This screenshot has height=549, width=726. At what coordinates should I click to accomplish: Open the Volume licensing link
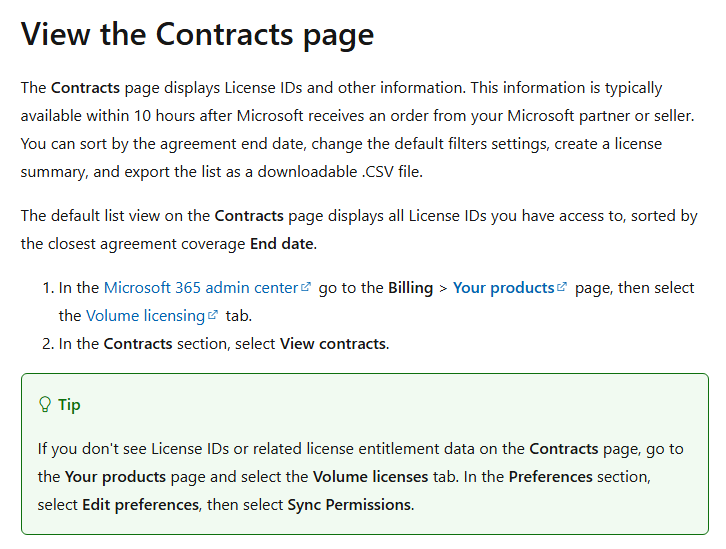[145, 316]
